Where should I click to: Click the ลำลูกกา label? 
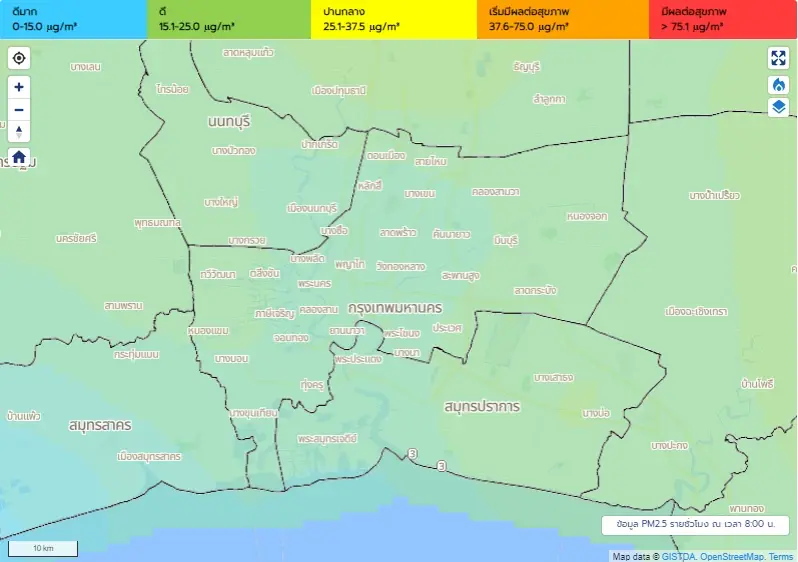(549, 99)
